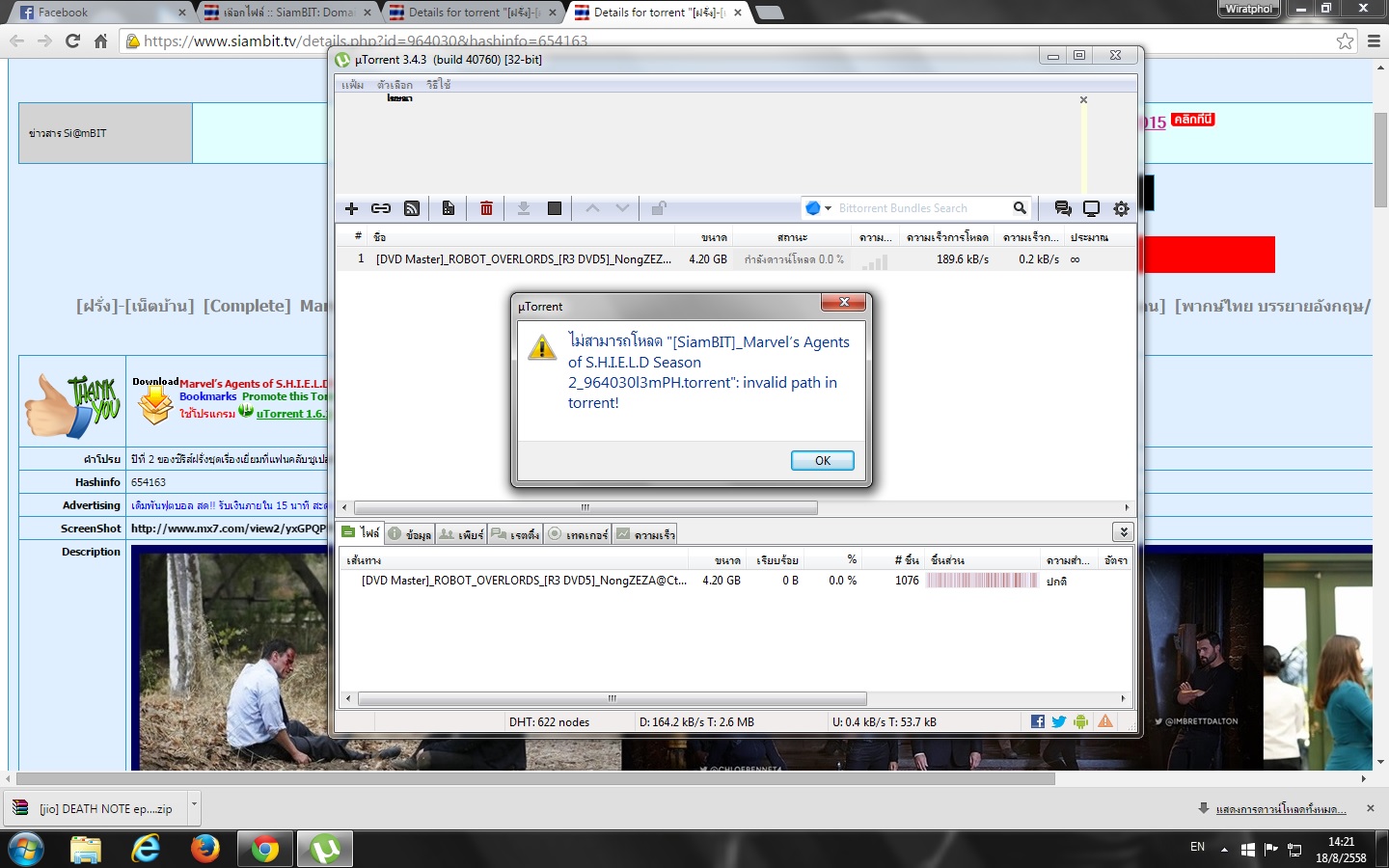Click the Stop Torrent square icon
The height and width of the screenshot is (868, 1389).
(555, 208)
